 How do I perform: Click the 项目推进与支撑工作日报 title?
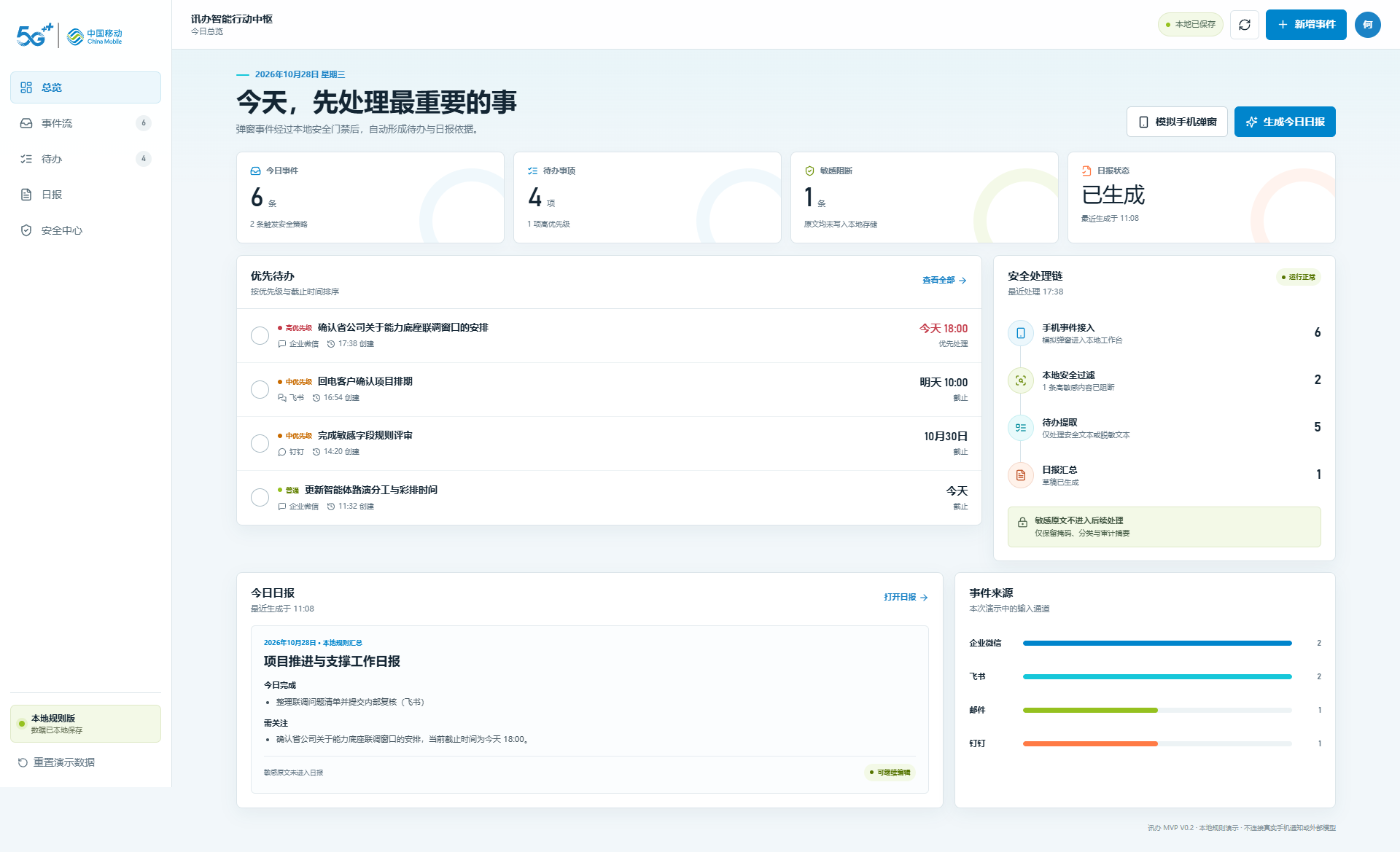(332, 662)
